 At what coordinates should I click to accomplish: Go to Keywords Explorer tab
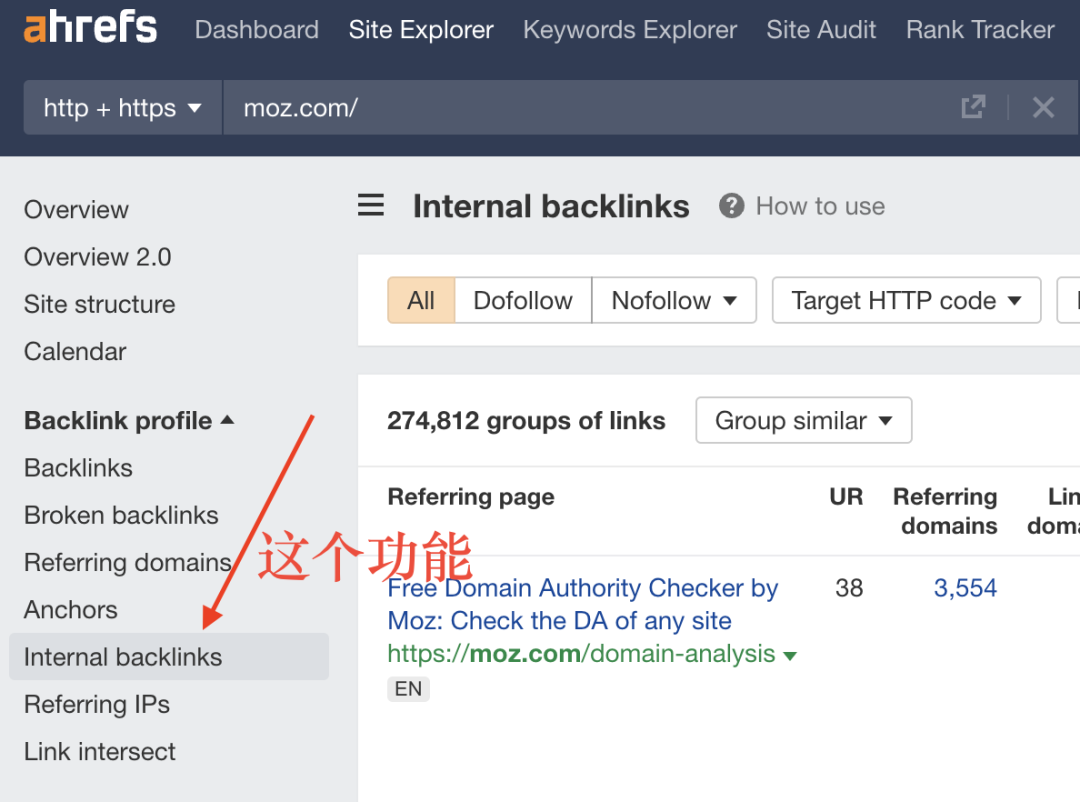tap(630, 30)
